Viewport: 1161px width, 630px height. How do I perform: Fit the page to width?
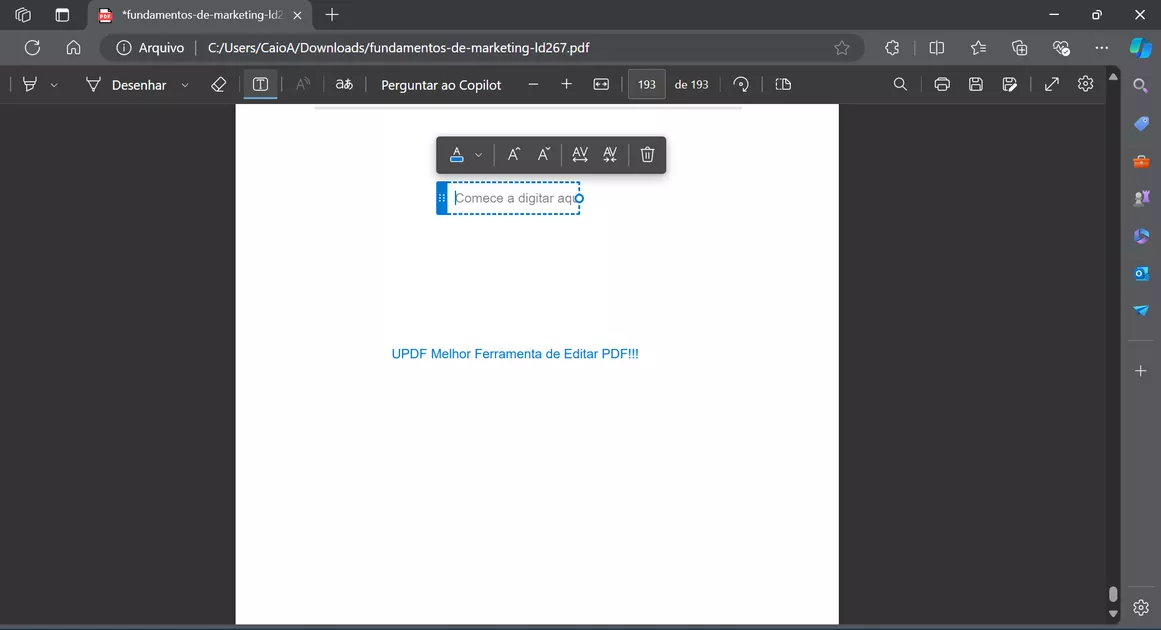[x=601, y=84]
